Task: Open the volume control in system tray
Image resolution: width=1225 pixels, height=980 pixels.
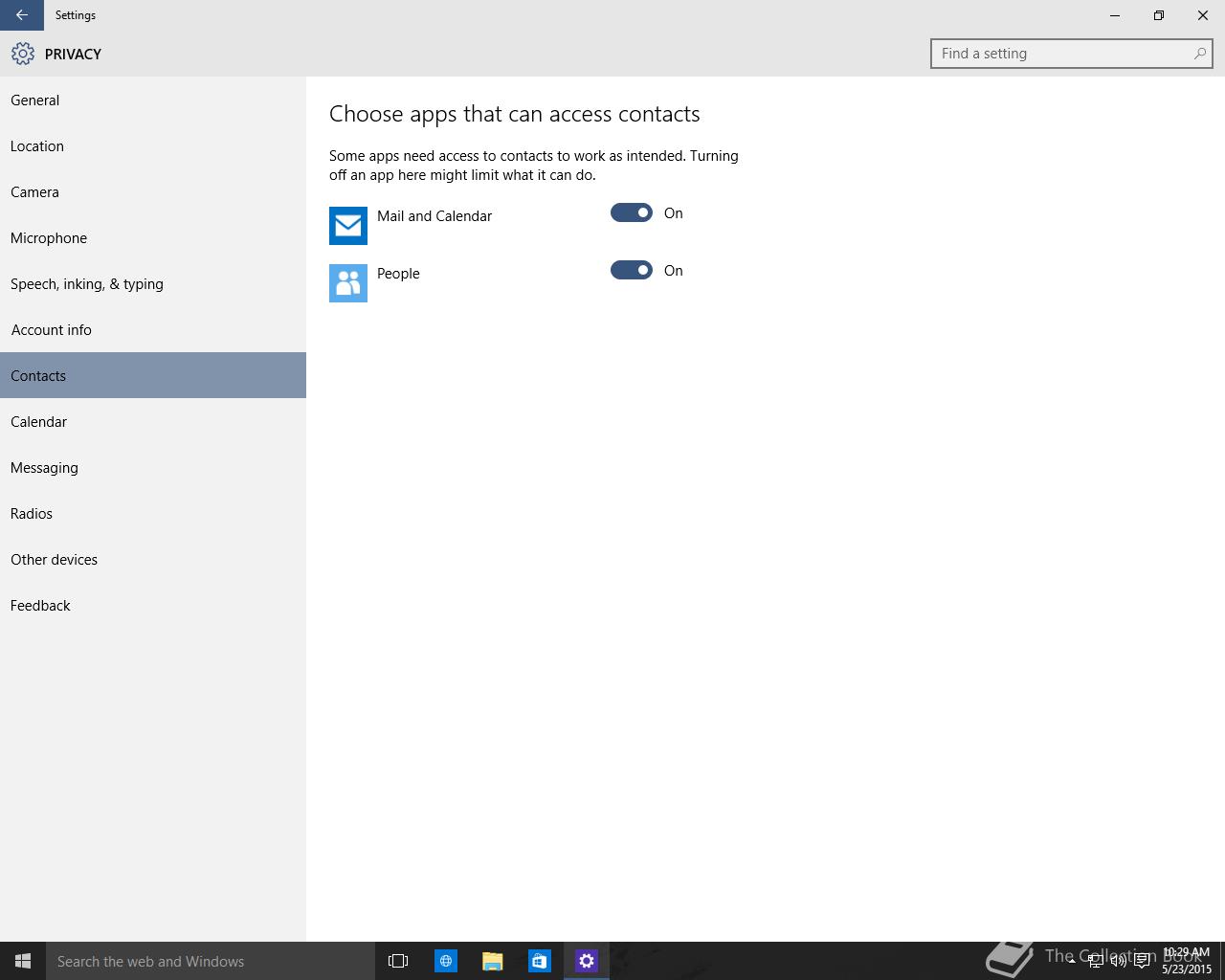Action: point(1119,961)
